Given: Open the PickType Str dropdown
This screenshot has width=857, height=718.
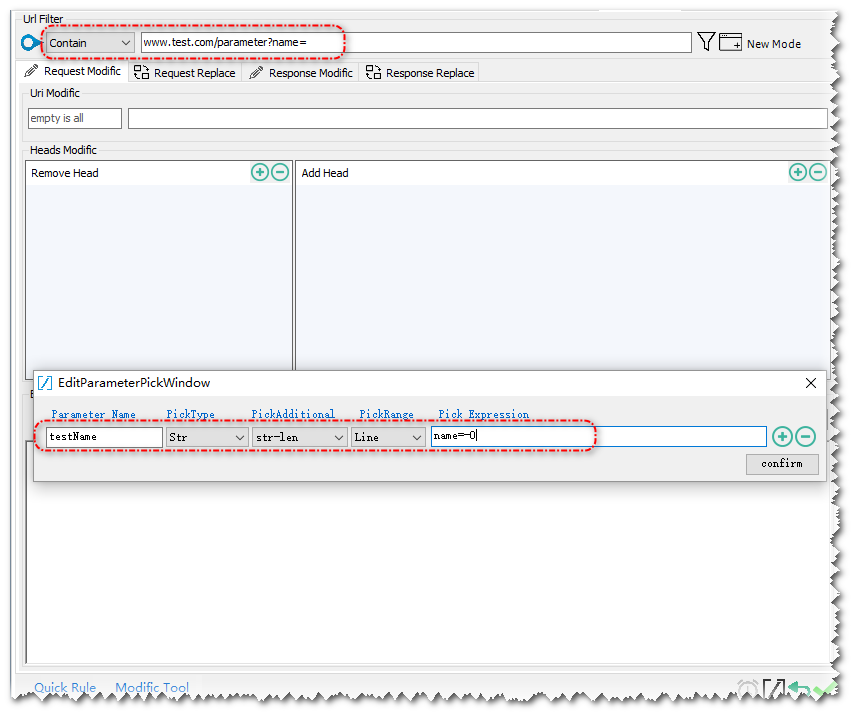Looking at the screenshot, I should tap(206, 437).
